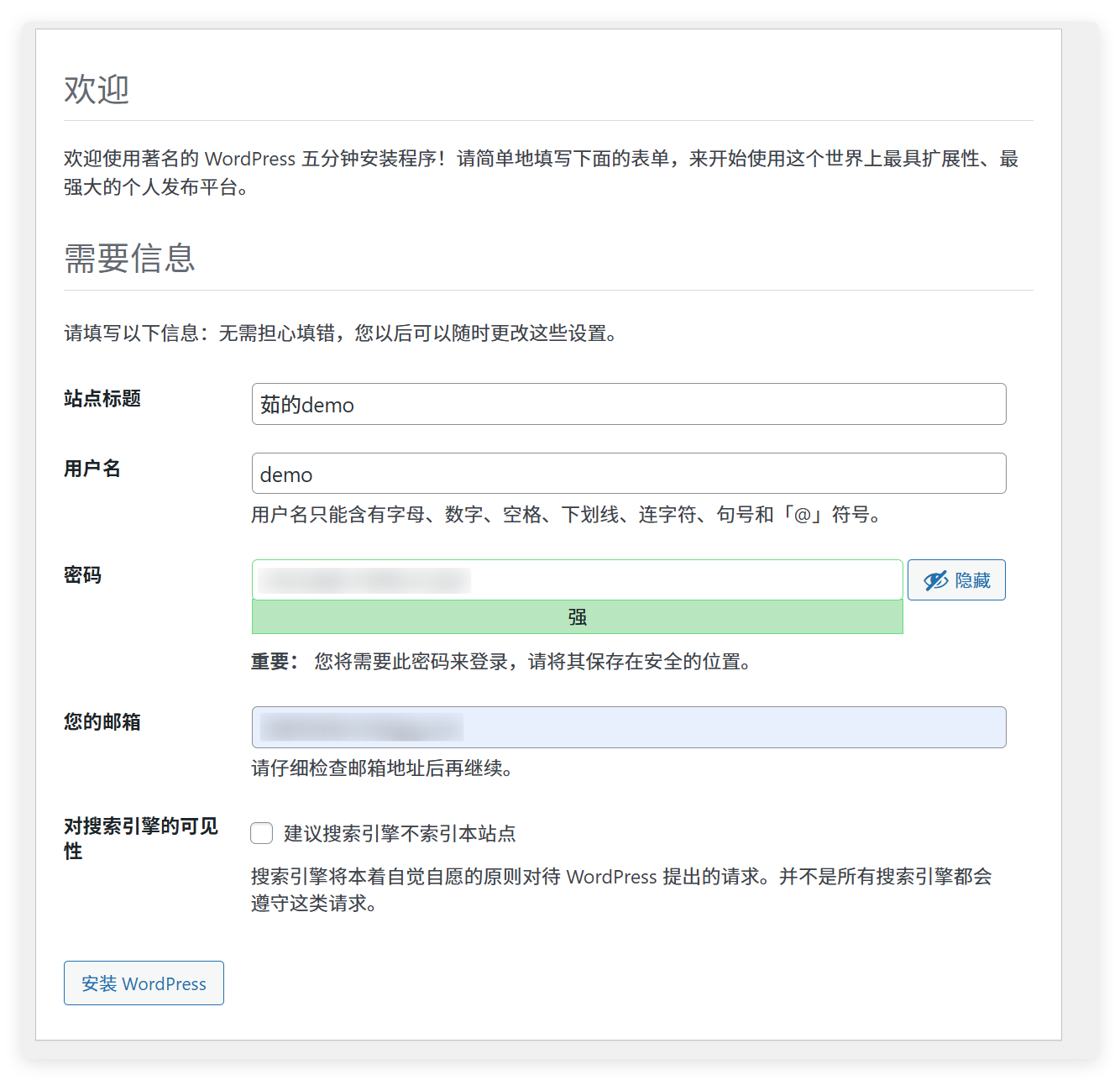Viewport: 1120px width, 1080px height.
Task: Click the 站点标题 label
Action: [102, 398]
